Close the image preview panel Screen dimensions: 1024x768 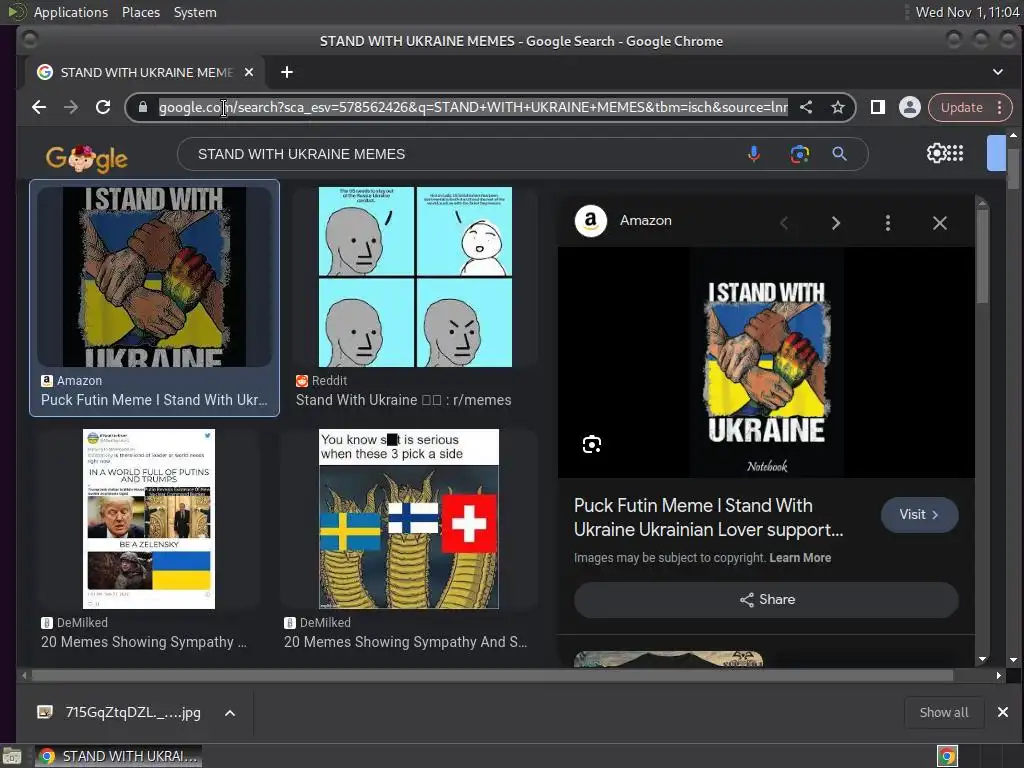pyautogui.click(x=940, y=223)
